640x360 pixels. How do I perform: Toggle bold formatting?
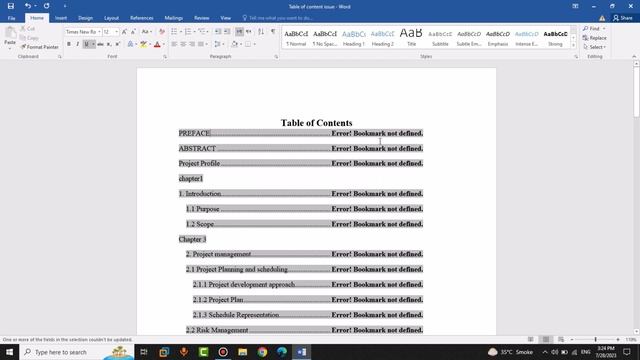[x=69, y=44]
